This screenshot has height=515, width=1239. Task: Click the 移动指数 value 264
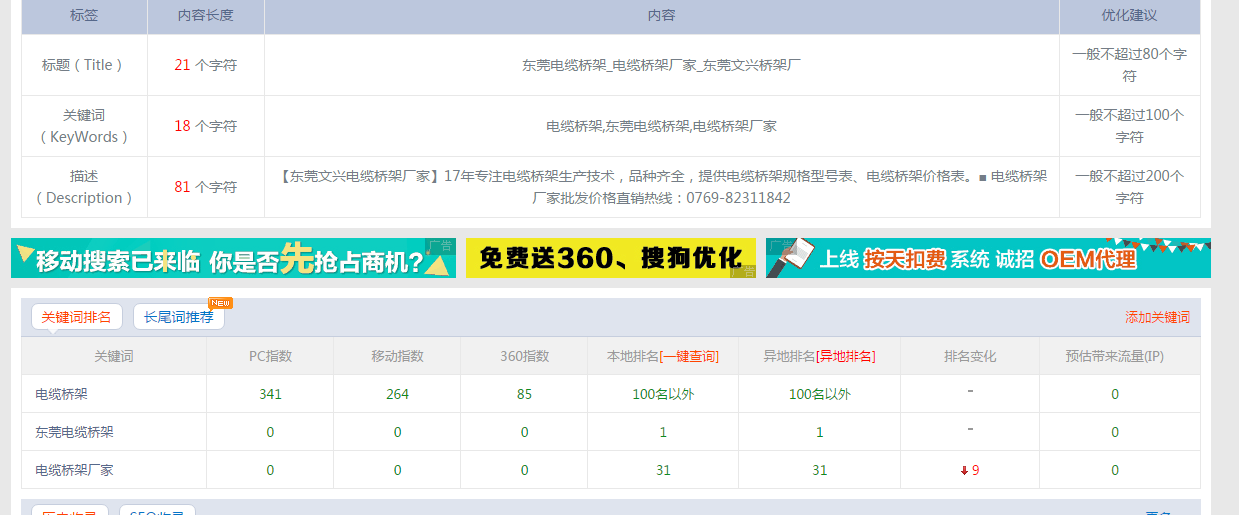point(397,394)
